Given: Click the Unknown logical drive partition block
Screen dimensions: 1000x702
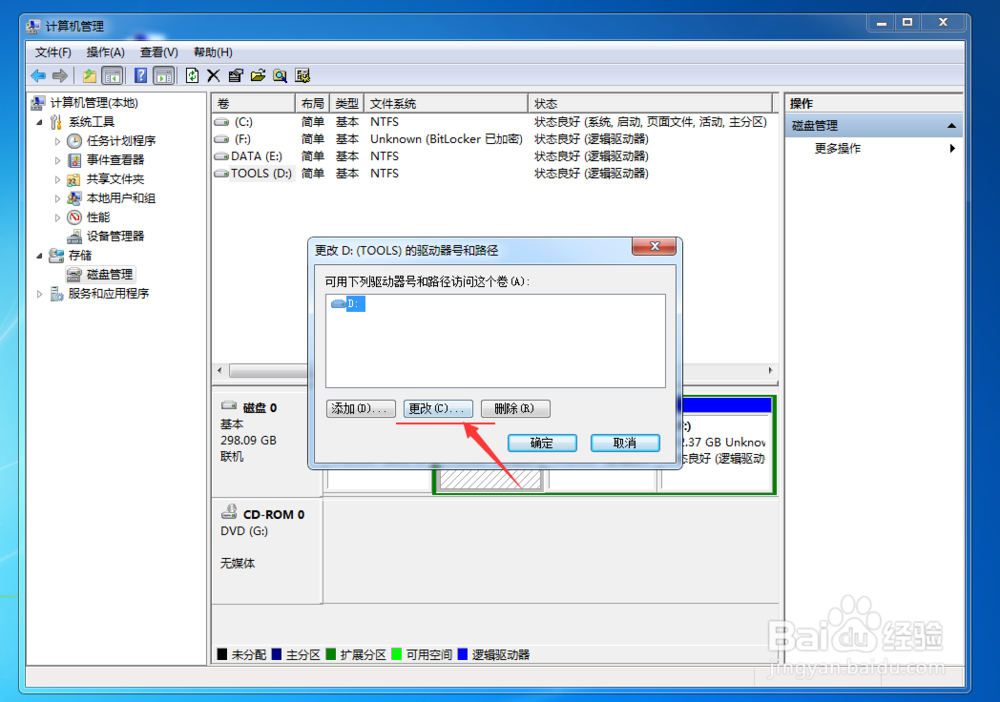Looking at the screenshot, I should click(726, 442).
